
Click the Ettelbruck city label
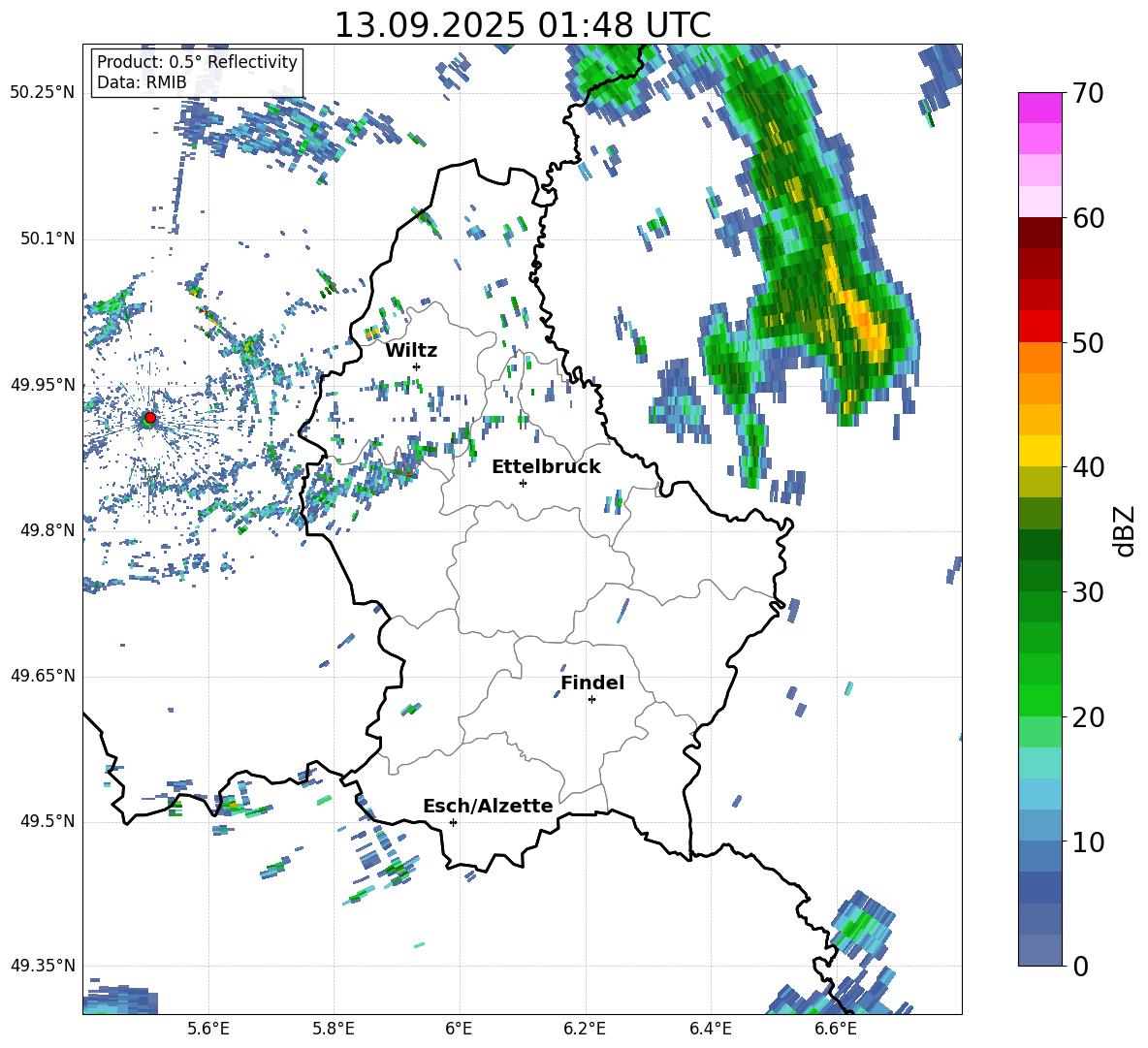546,467
